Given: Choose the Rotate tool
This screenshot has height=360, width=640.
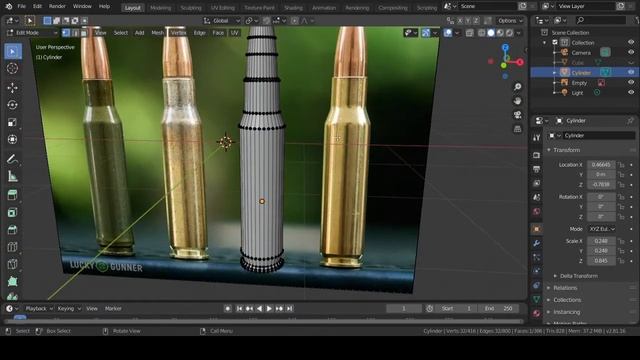Looking at the screenshot, I should (x=12, y=104).
